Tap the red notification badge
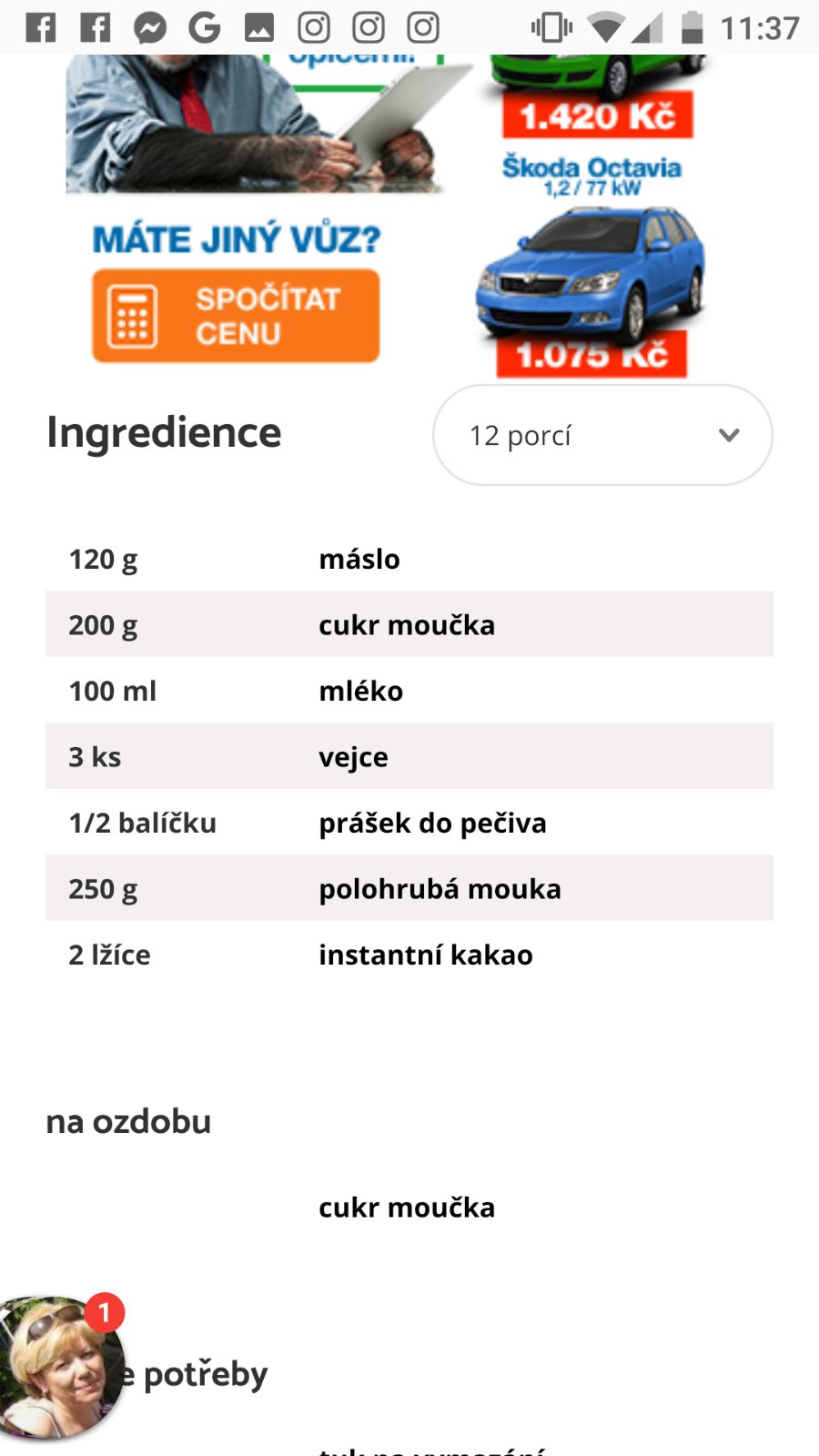The height and width of the screenshot is (1456, 819). tap(105, 1312)
